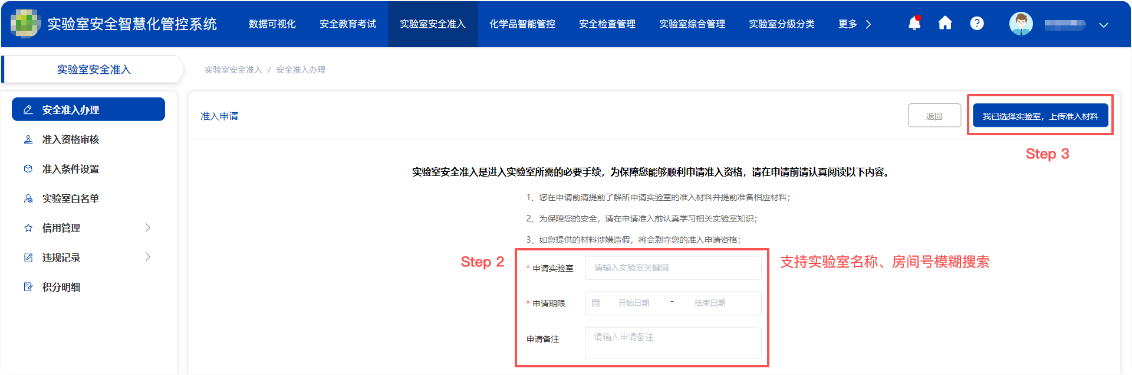Click 实验室安全准入 sidebar header
The height and width of the screenshot is (375, 1132).
click(94, 69)
